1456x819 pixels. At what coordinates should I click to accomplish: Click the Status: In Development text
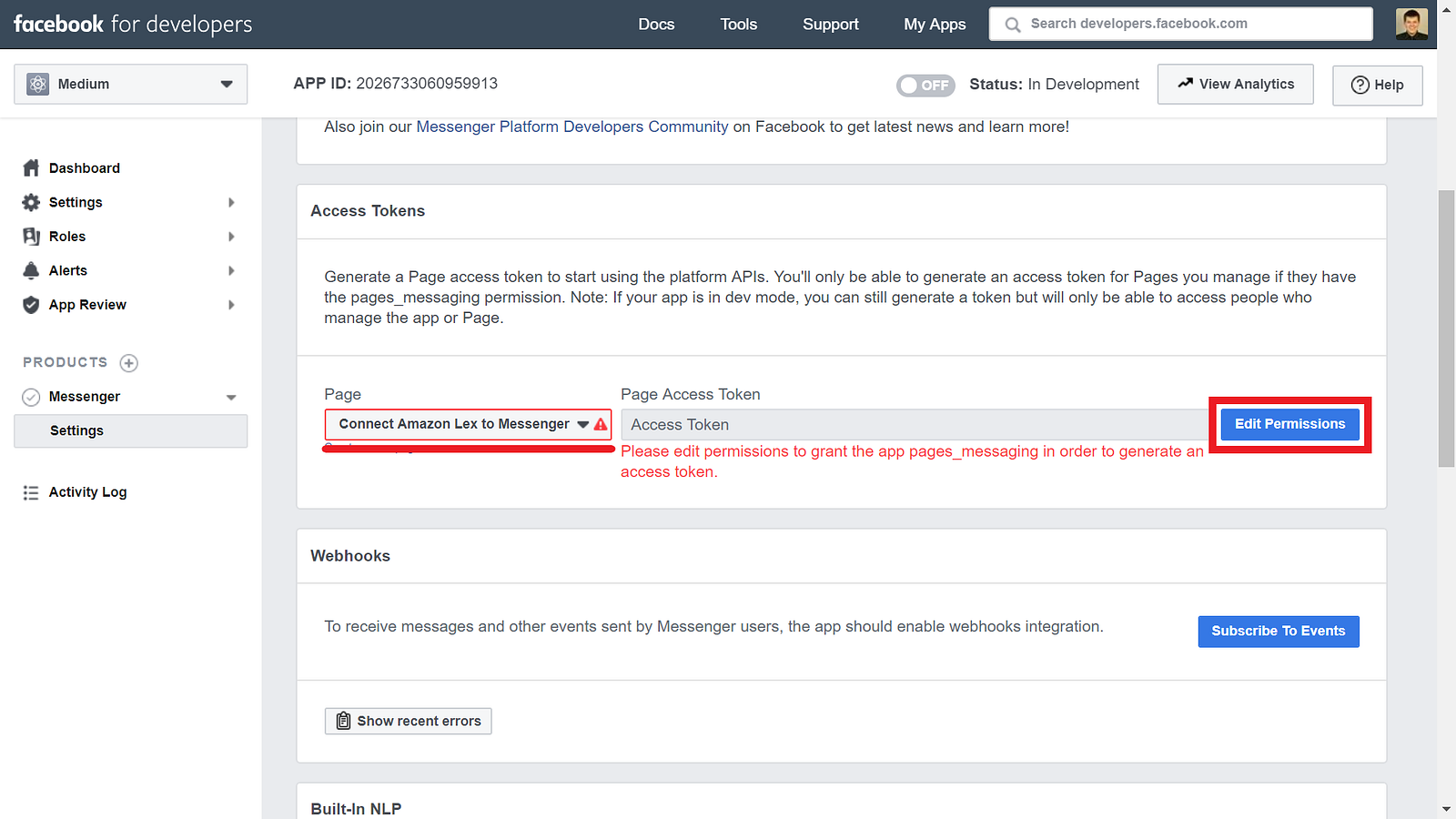pos(1054,85)
